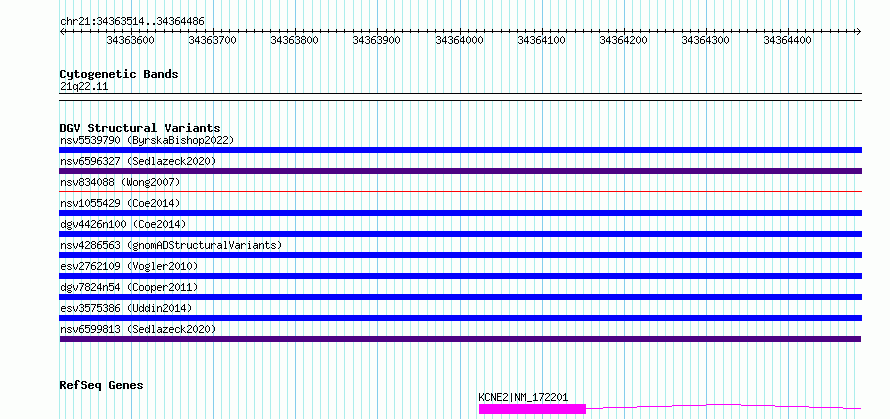Click ruler position 34364200
Viewport: 890px width, 419px height.
coord(624,40)
